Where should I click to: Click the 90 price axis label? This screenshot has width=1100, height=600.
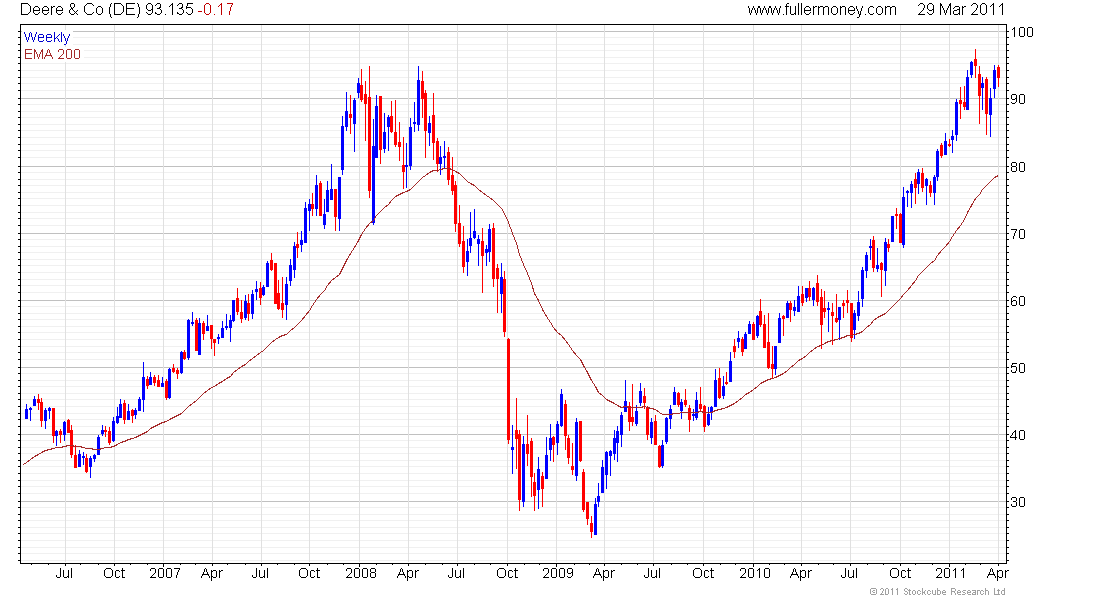click(1018, 100)
